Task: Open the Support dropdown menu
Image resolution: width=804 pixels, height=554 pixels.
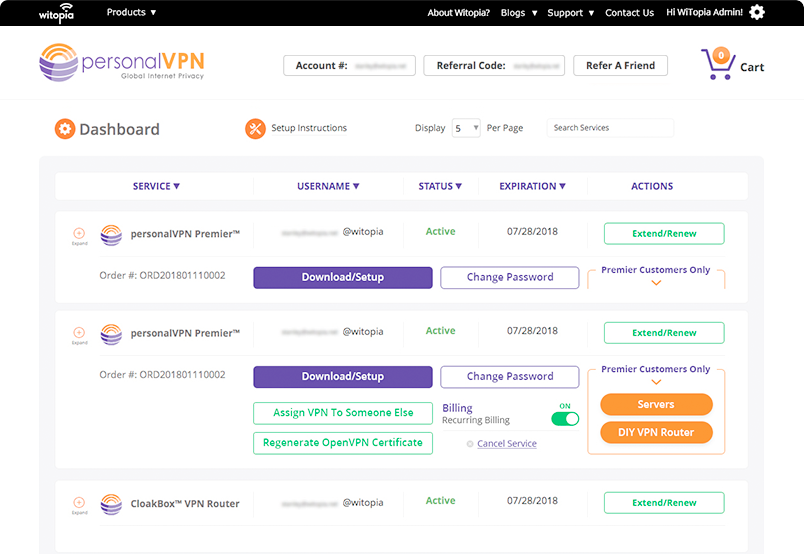Action: pos(571,13)
